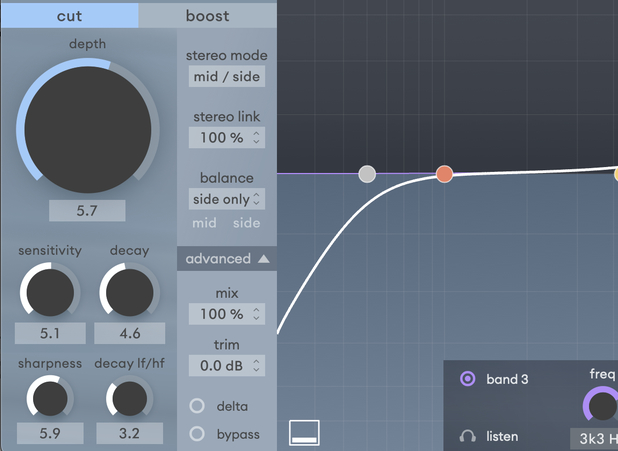The image size is (618, 451).
Task: Open the stereo mode mid / side dropdown
Action: (x=227, y=76)
